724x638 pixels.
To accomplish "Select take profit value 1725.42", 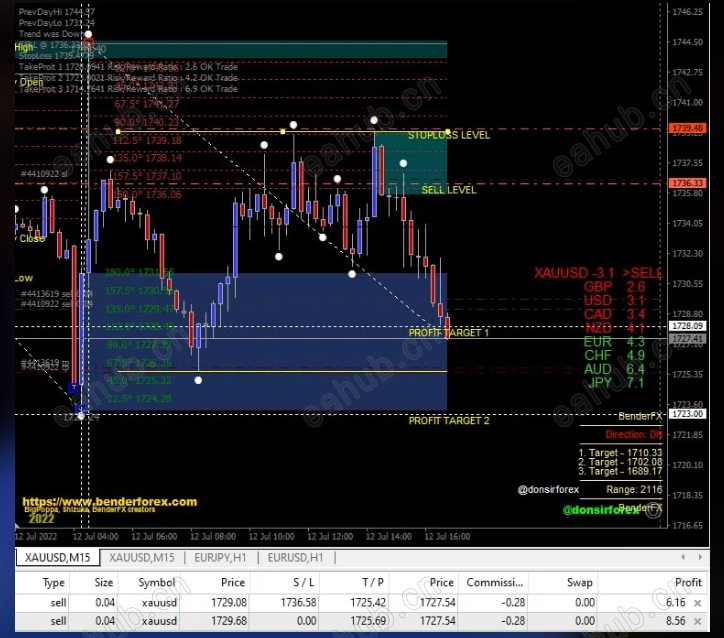I will 368,602.
